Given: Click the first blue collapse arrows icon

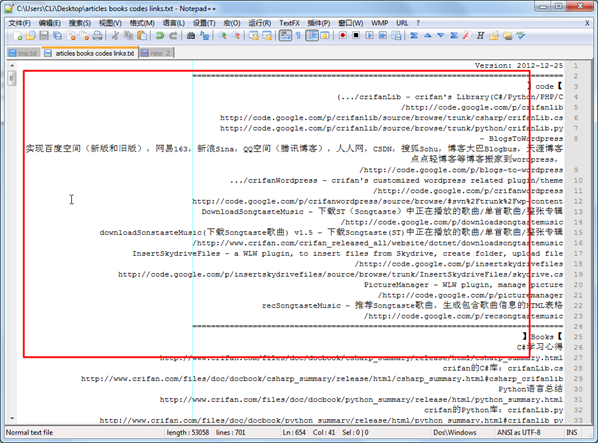Looking at the screenshot, I should pyautogui.click(x=414, y=36).
